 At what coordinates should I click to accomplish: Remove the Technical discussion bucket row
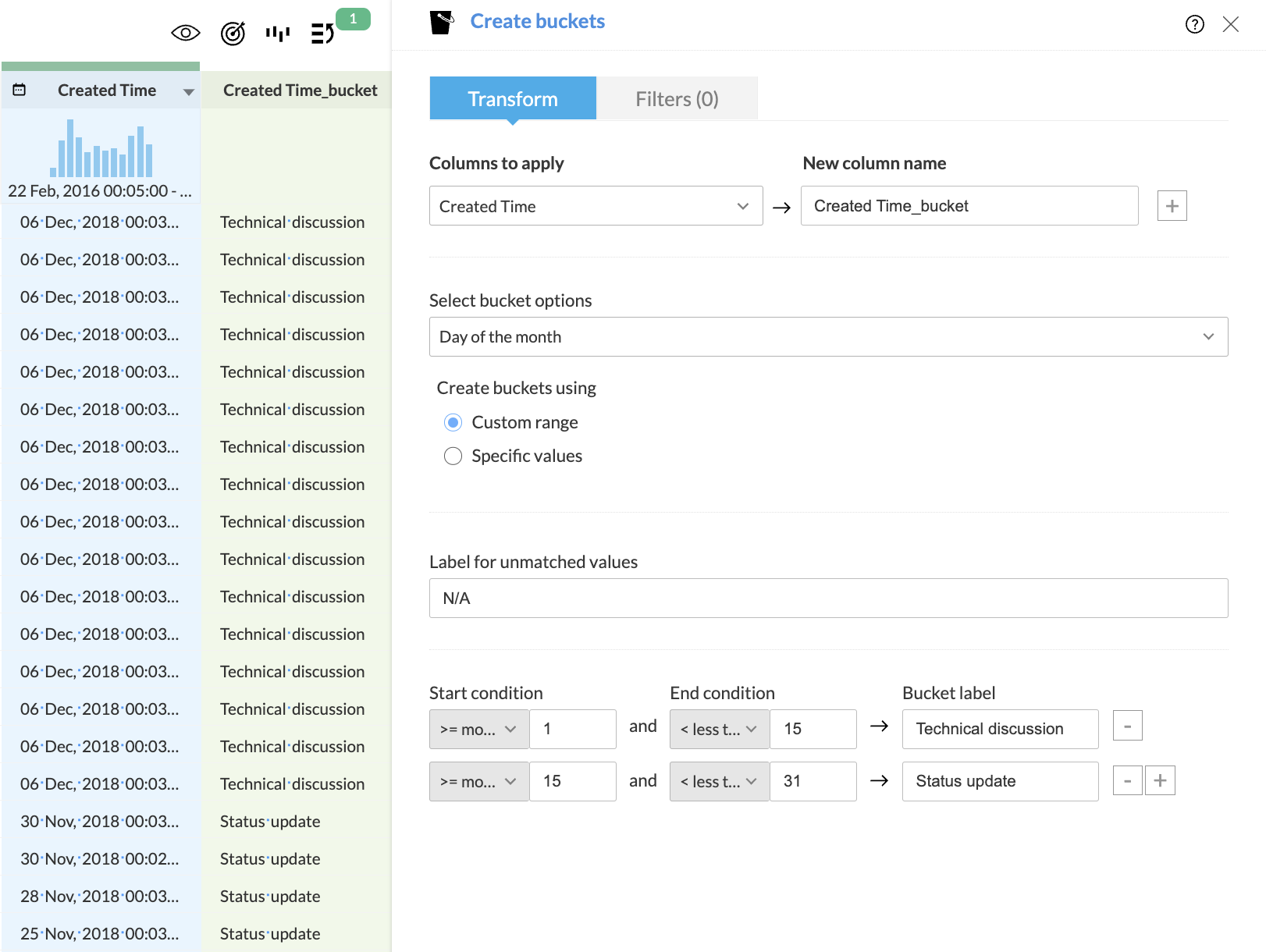point(1127,726)
